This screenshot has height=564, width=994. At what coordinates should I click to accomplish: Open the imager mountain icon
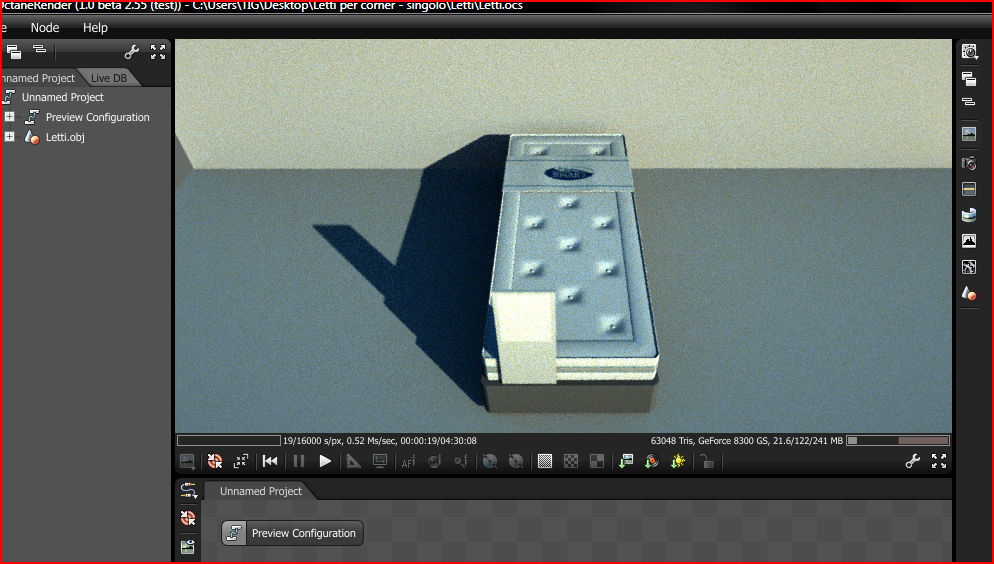[969, 241]
